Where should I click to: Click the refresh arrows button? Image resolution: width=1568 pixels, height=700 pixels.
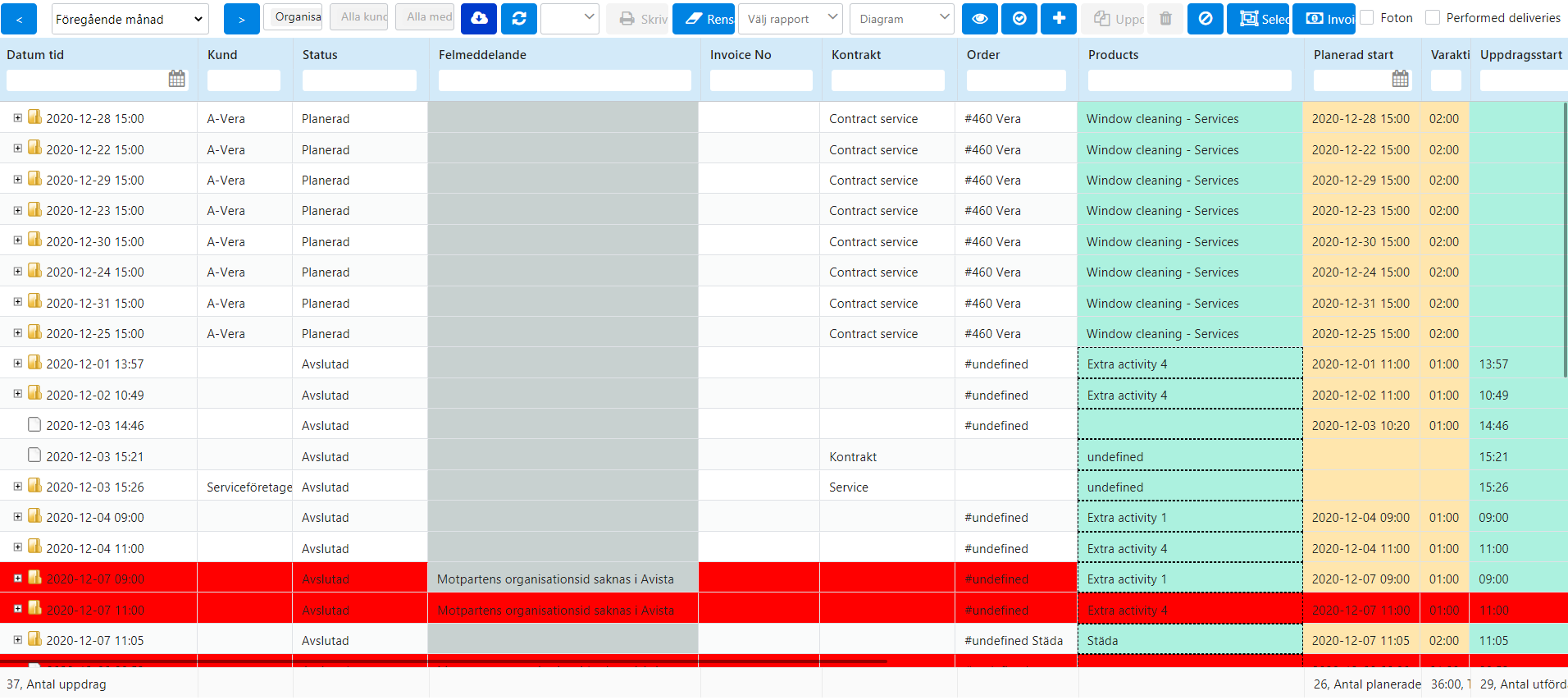pos(519,18)
